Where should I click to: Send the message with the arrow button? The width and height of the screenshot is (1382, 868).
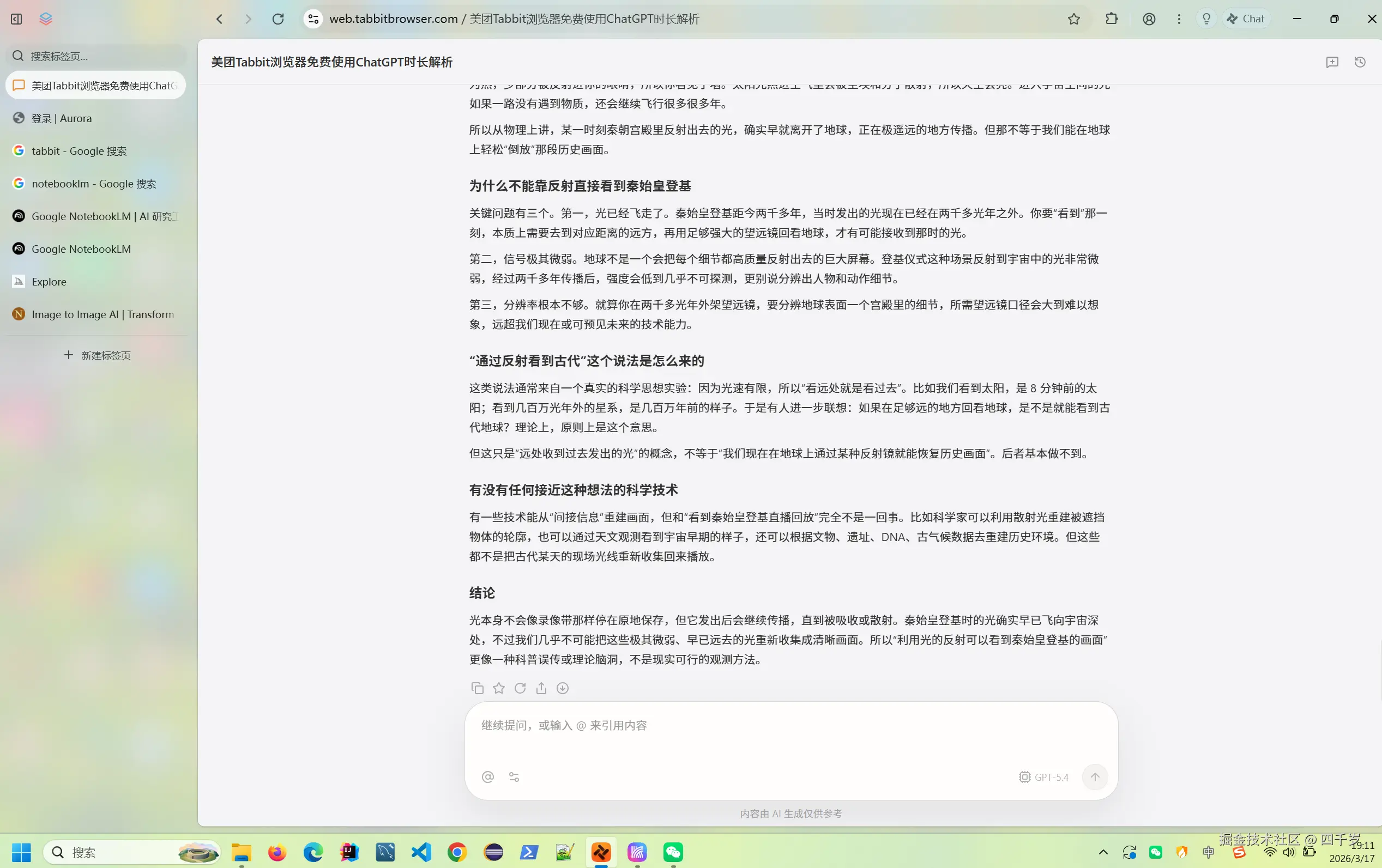coord(1095,778)
